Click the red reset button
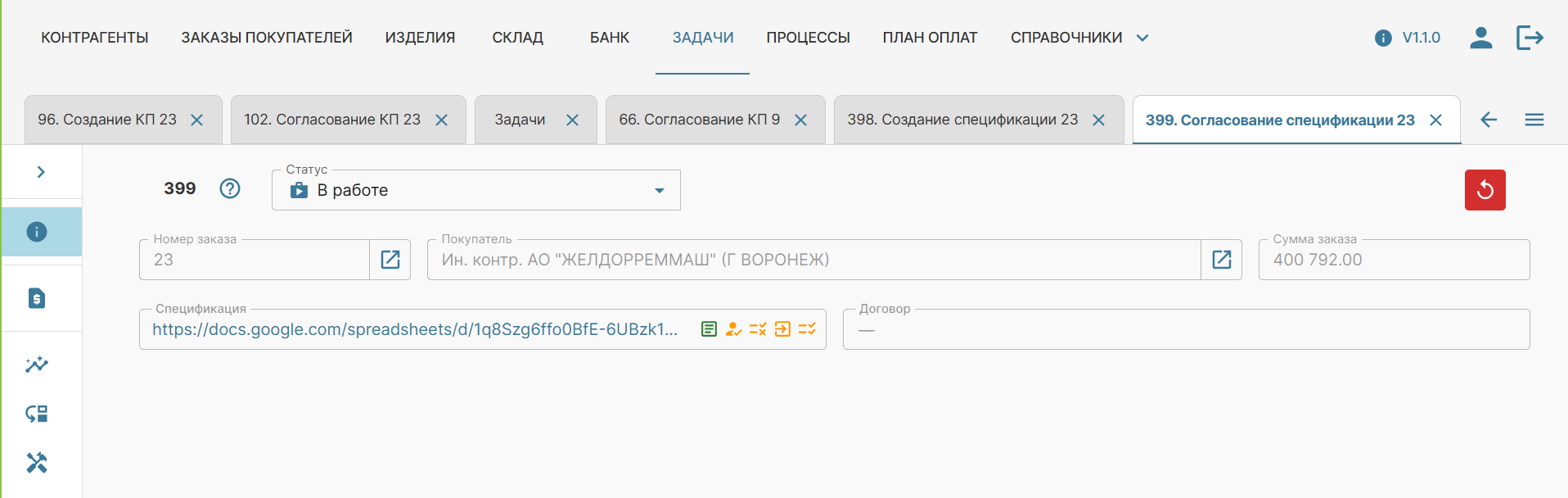The height and width of the screenshot is (498, 1568). click(x=1485, y=190)
